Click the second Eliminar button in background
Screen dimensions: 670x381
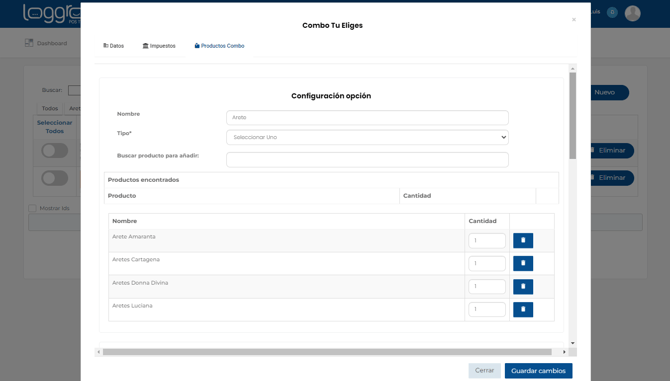(x=612, y=178)
